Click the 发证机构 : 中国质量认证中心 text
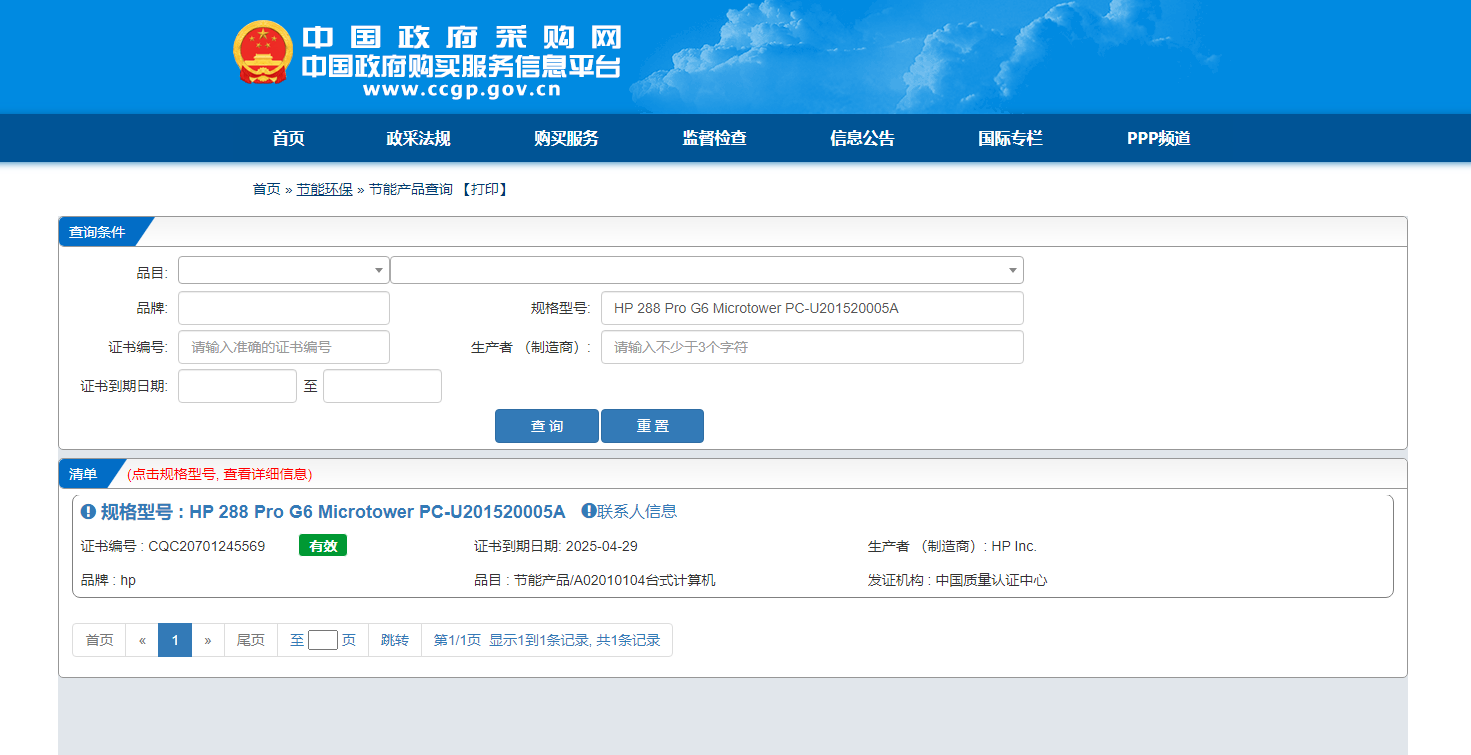 (x=957, y=580)
